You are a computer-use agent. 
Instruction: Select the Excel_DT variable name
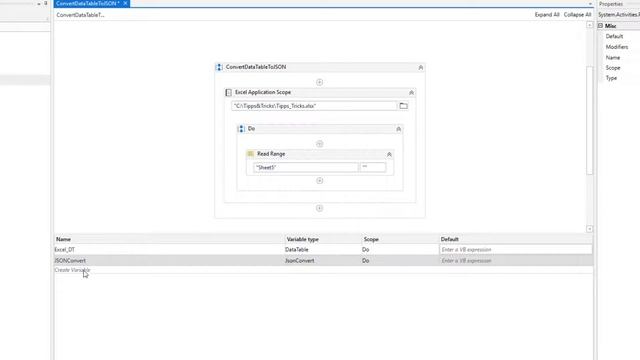click(x=64, y=249)
